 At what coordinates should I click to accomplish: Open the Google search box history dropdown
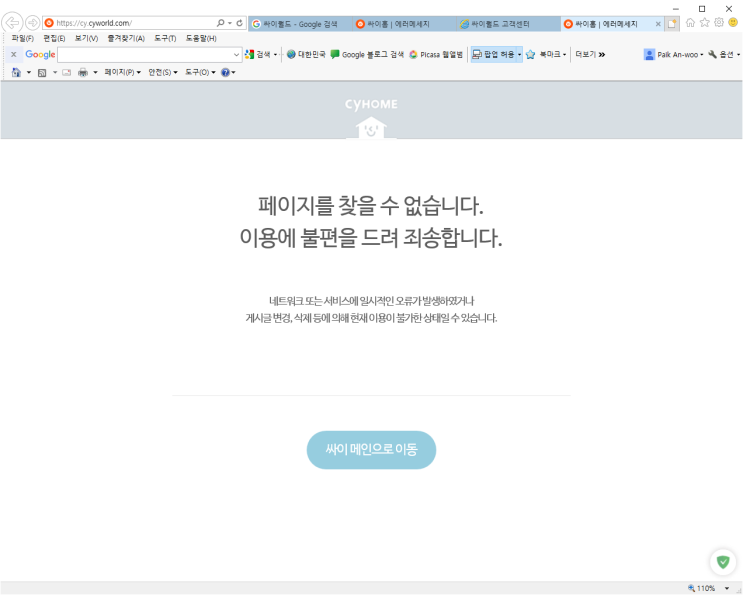coord(236,55)
